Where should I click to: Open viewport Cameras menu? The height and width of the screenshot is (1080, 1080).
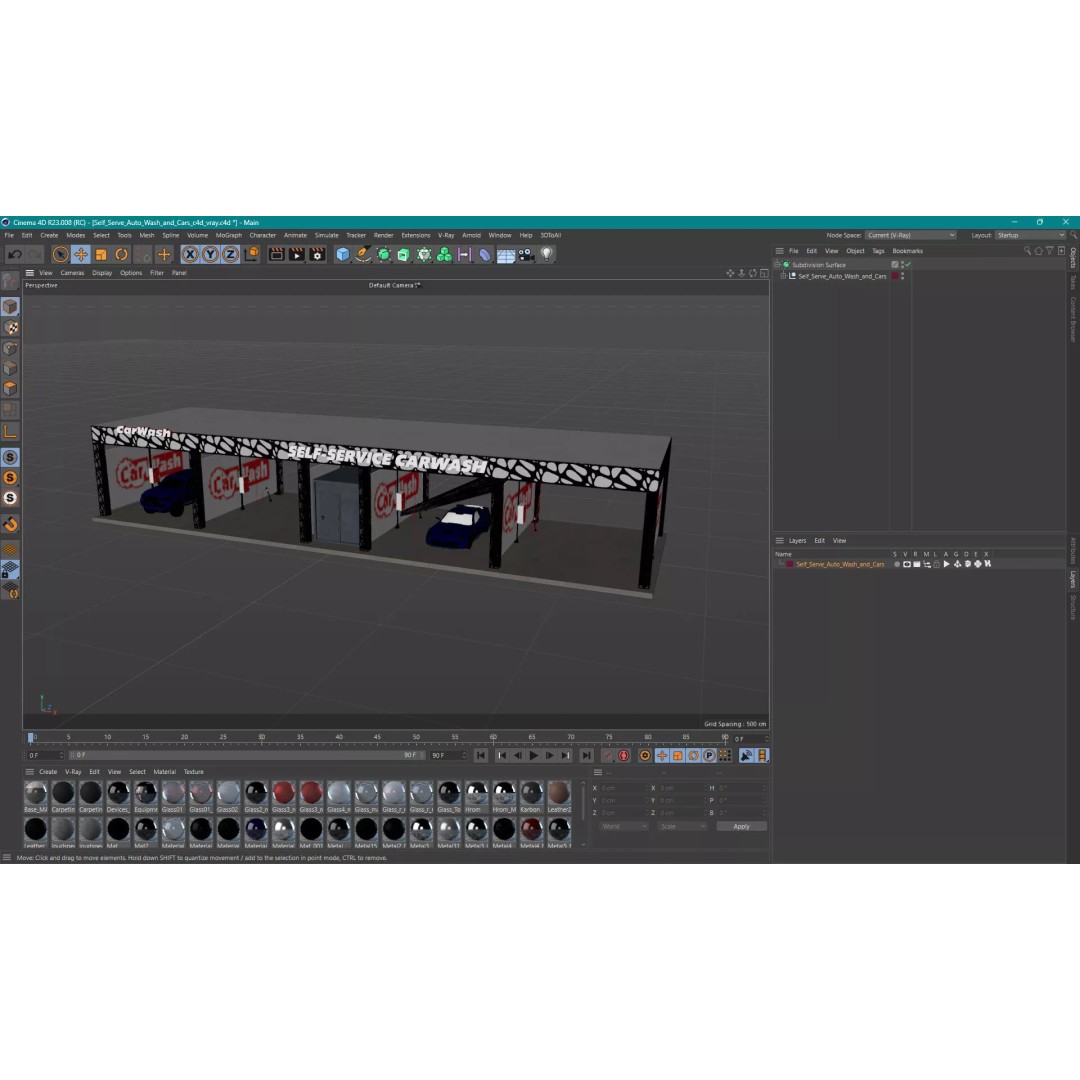coord(72,273)
